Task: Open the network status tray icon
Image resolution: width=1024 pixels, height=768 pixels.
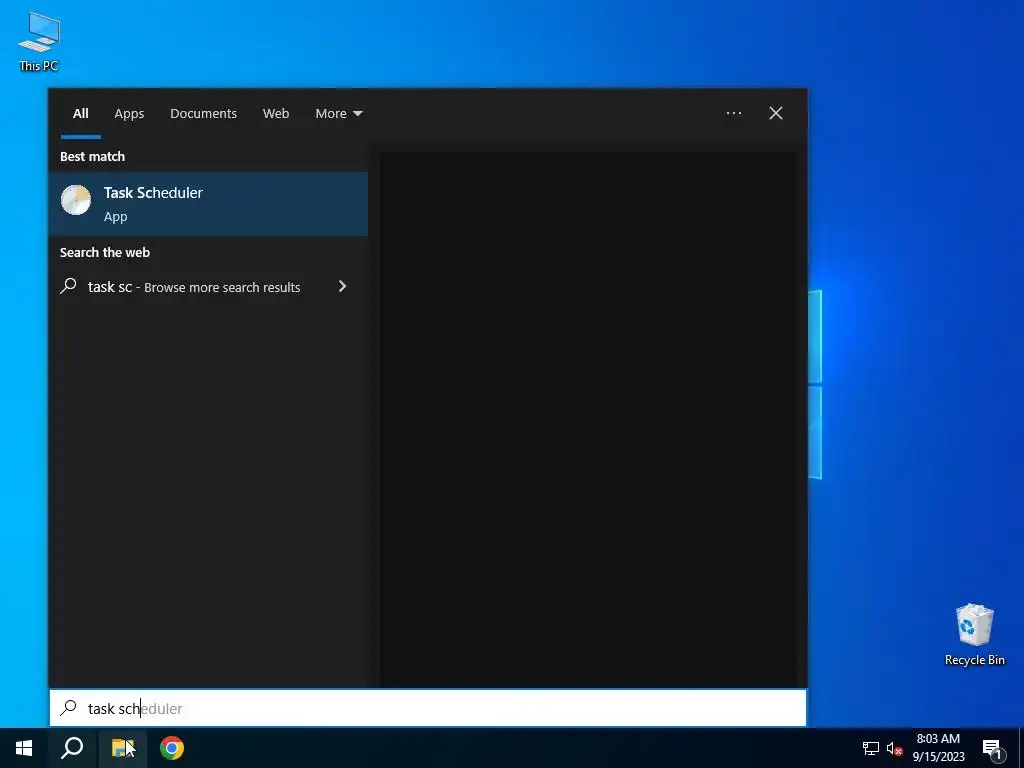Action: coord(871,748)
